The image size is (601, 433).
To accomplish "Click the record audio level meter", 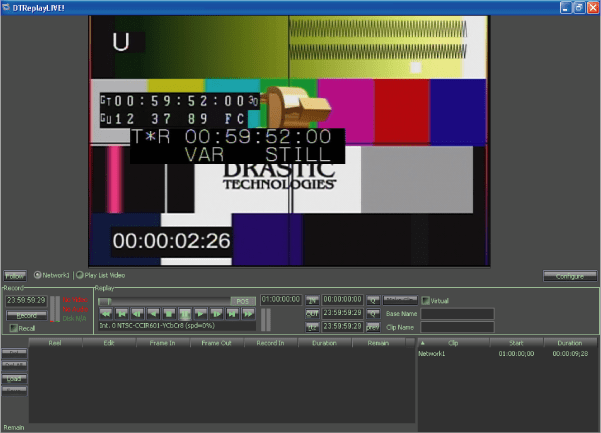I will (55, 309).
